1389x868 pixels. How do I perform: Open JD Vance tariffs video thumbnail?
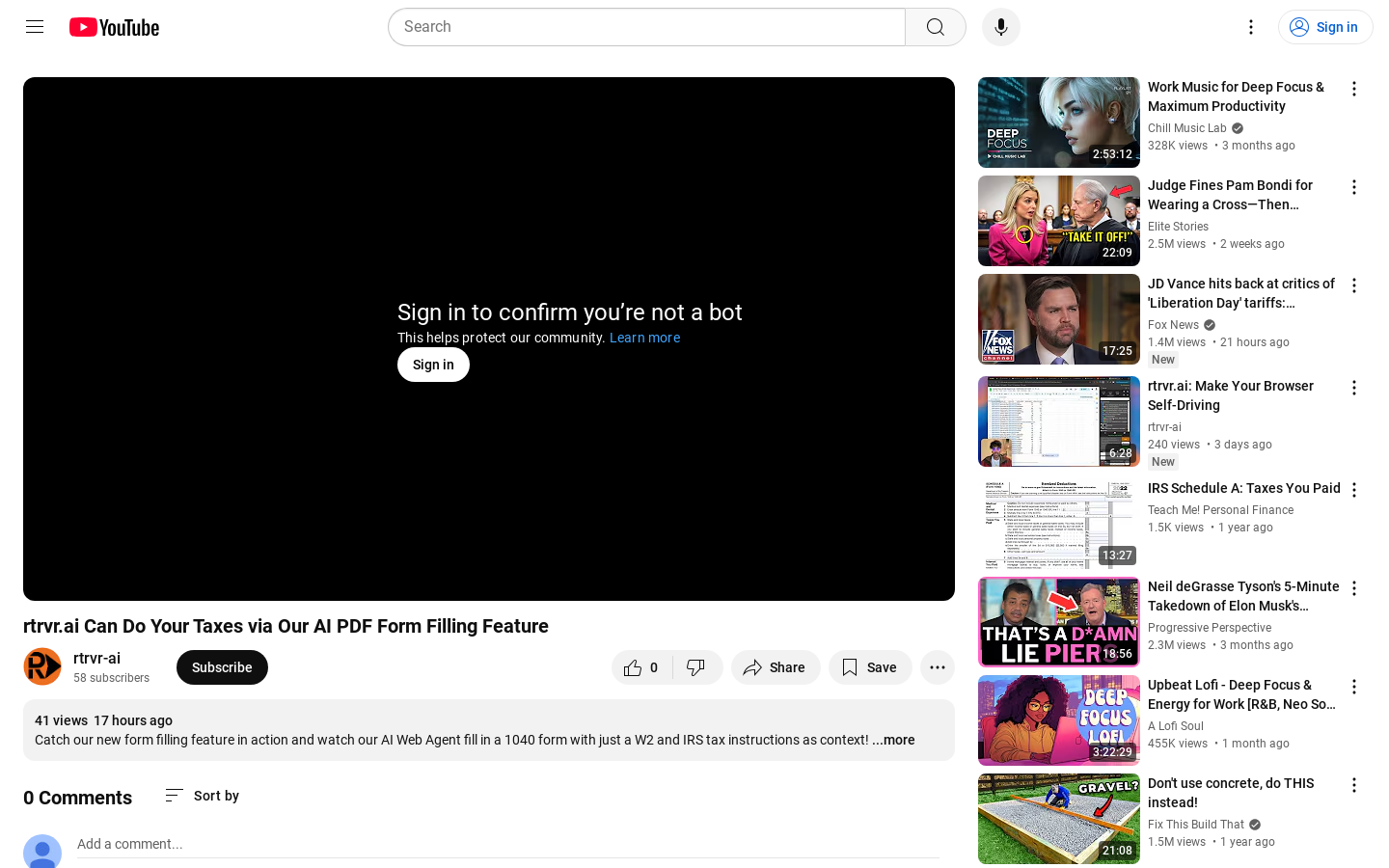tap(1059, 319)
